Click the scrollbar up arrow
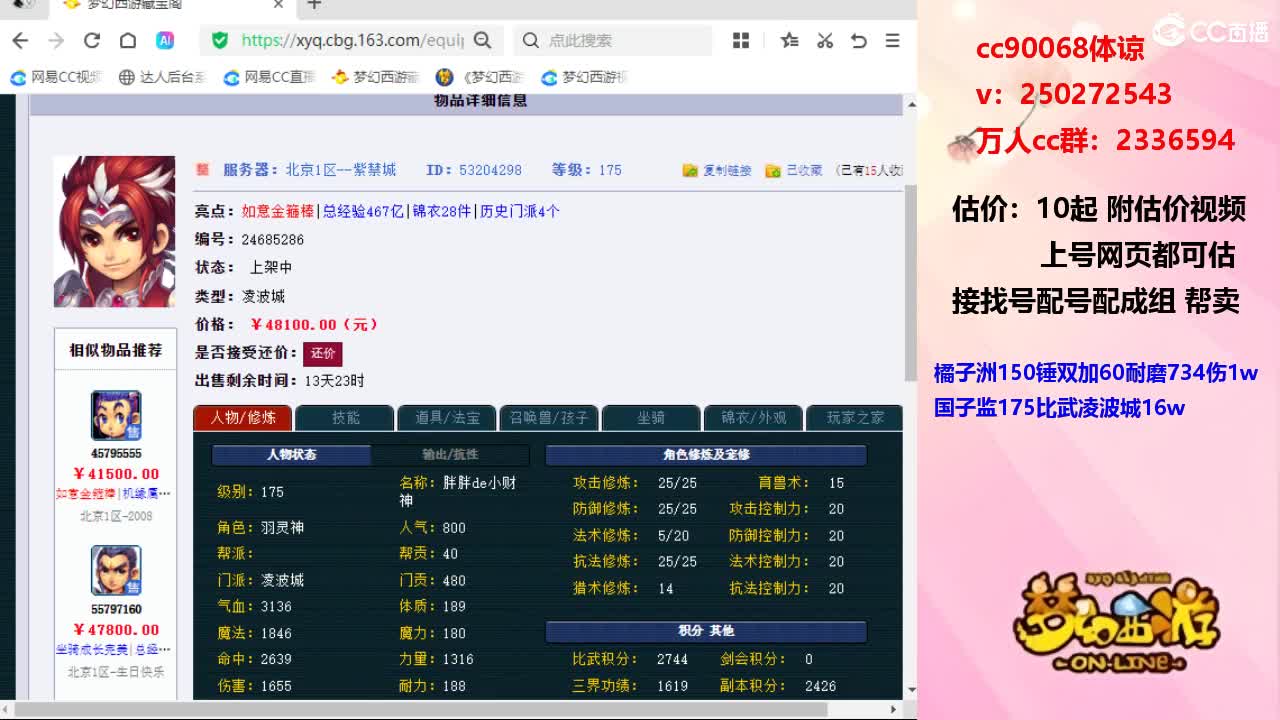The height and width of the screenshot is (720, 1280). [x=910, y=104]
